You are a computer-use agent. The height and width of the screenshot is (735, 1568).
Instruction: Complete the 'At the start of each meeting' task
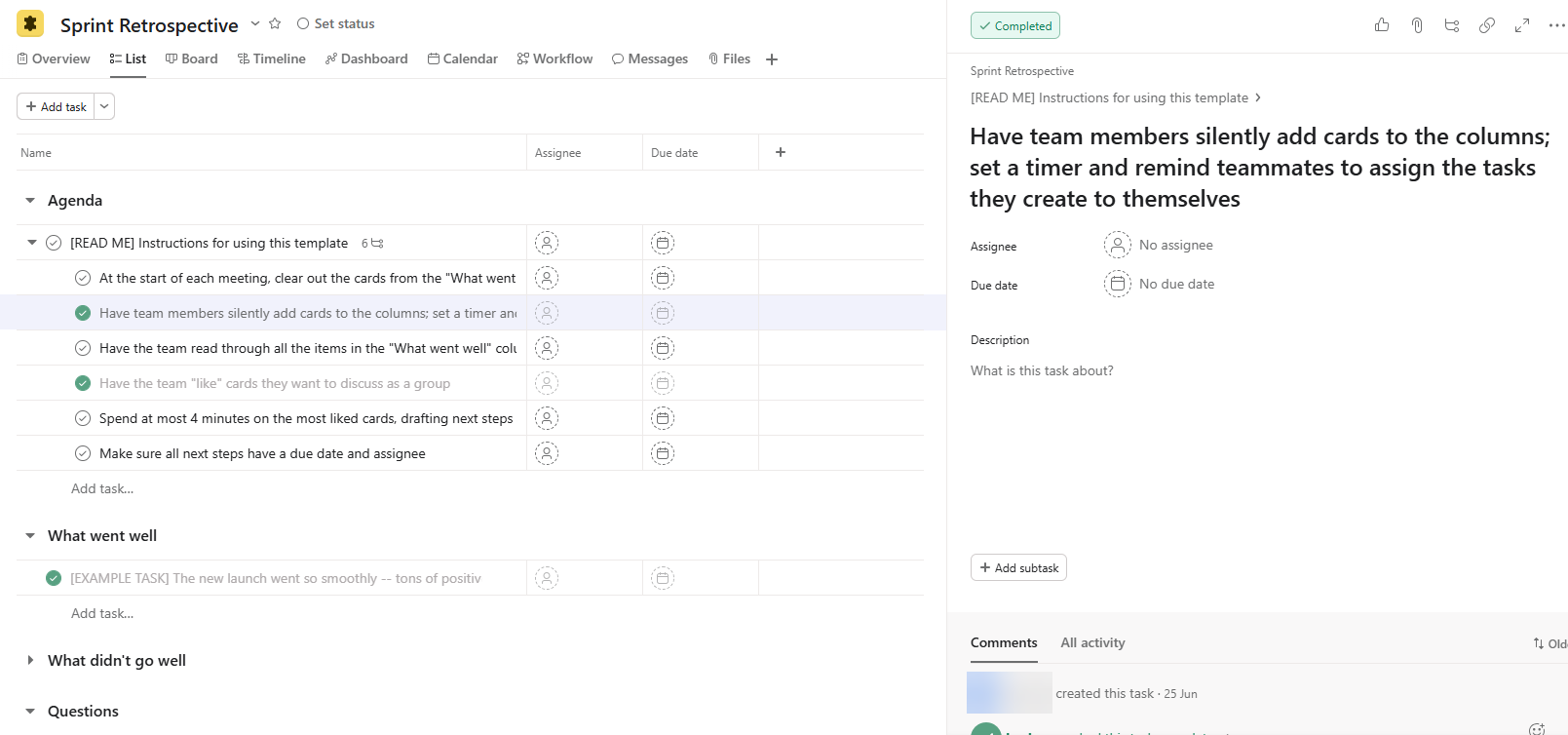(x=83, y=278)
